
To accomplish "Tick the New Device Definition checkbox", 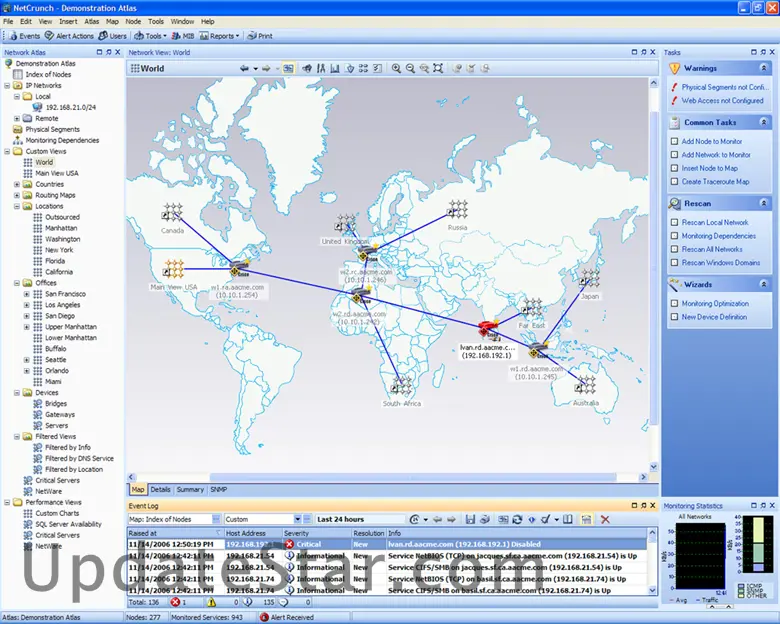I will point(675,317).
